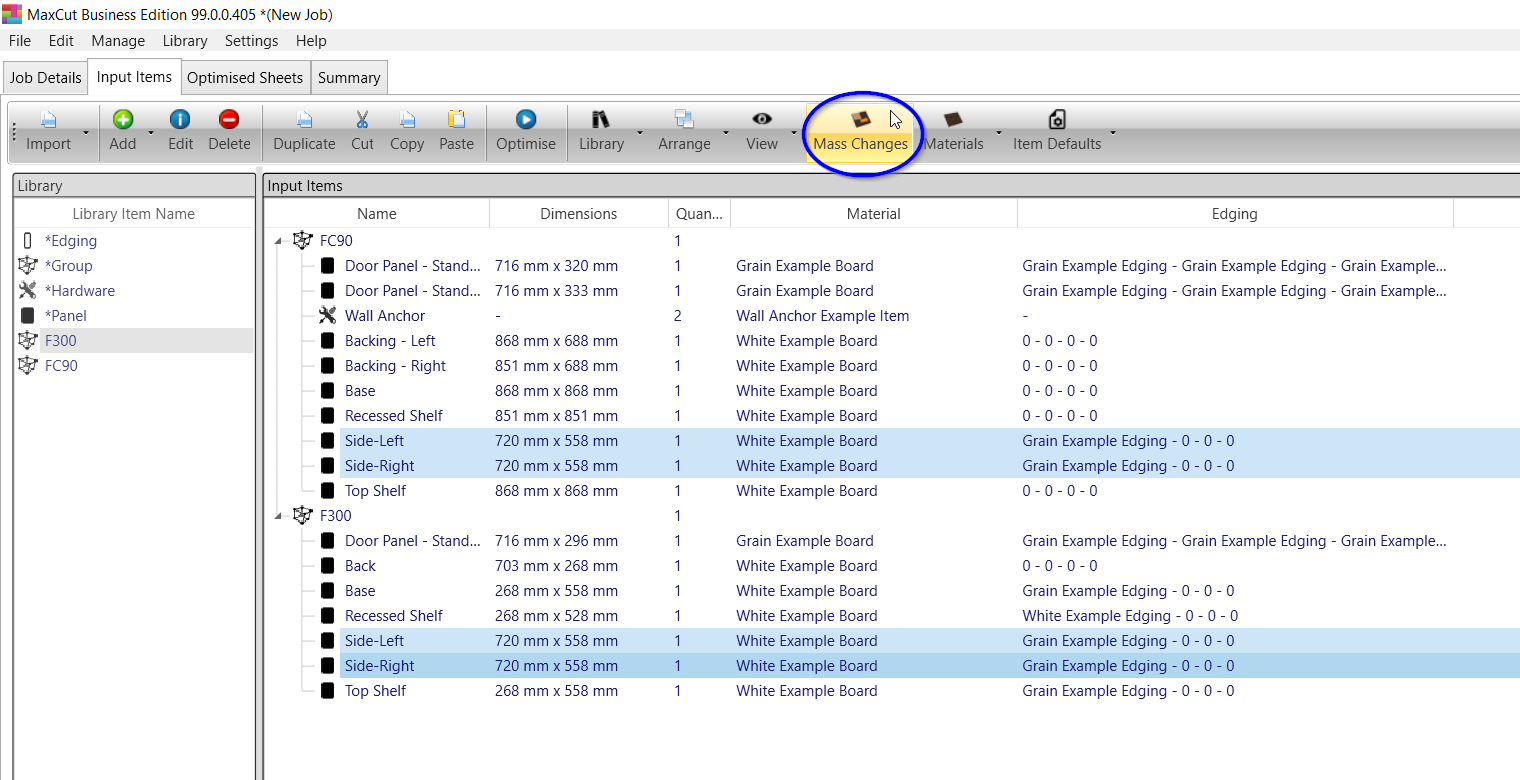Open the File menu

[20, 41]
